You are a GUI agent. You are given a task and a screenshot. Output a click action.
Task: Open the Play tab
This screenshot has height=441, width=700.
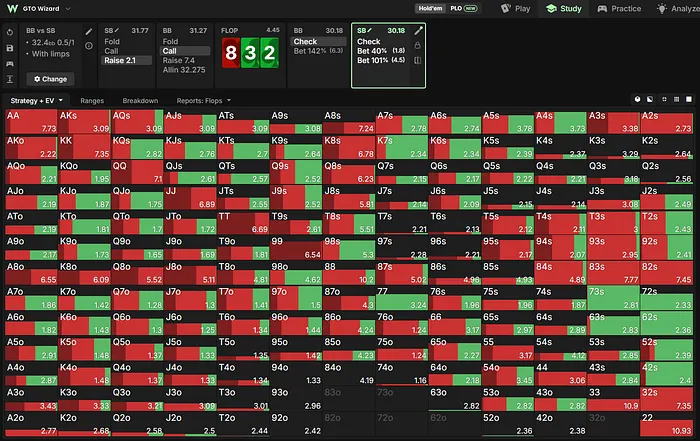pos(516,8)
